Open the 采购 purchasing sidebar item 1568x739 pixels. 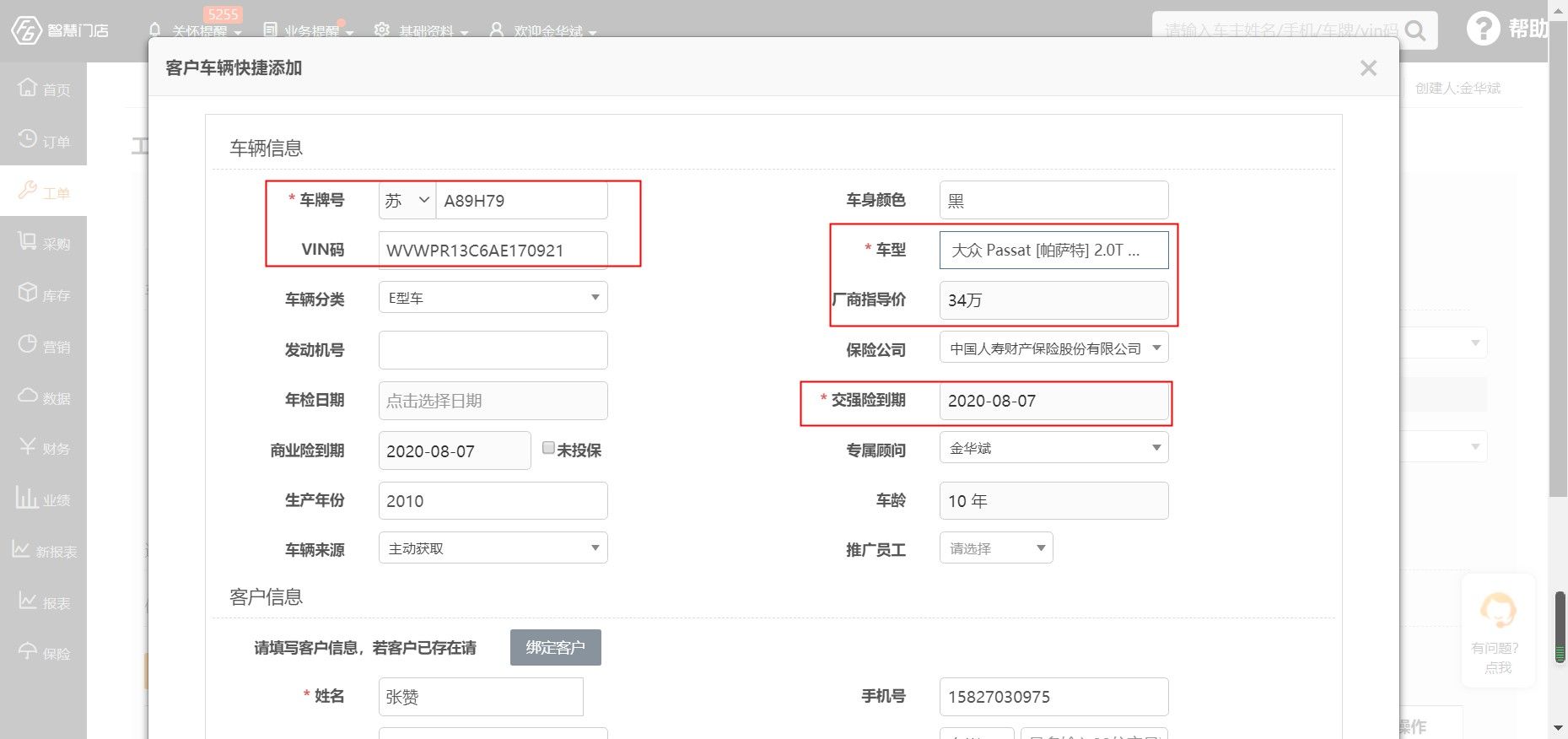pyautogui.click(x=44, y=243)
